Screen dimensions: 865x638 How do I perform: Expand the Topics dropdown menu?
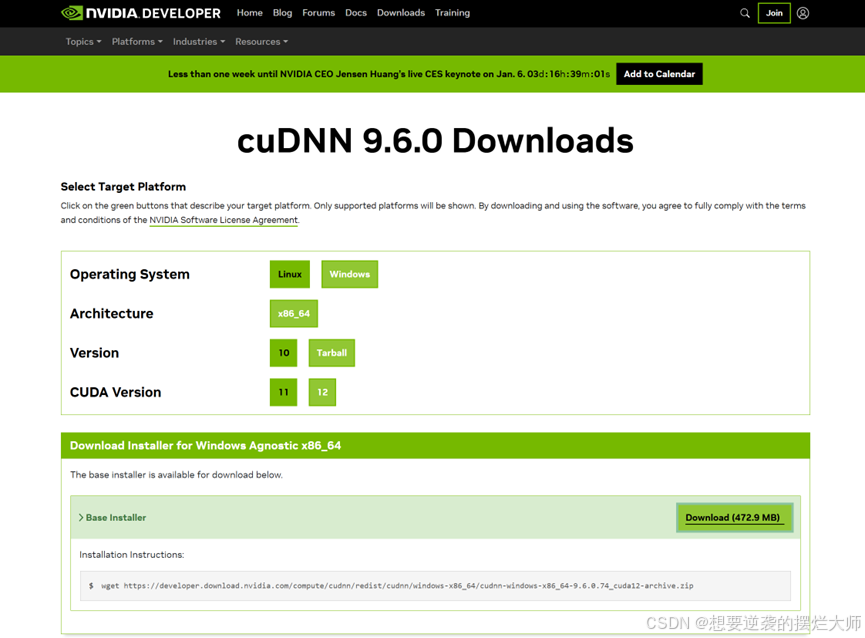[x=83, y=42]
